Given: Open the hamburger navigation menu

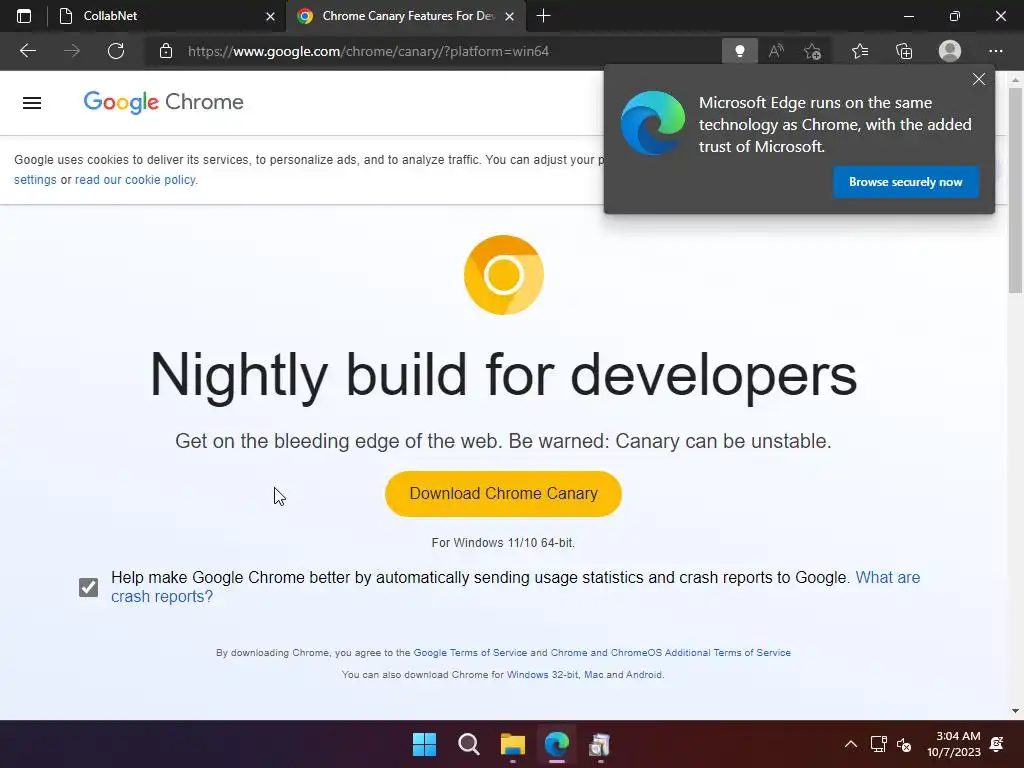Looking at the screenshot, I should tap(32, 103).
